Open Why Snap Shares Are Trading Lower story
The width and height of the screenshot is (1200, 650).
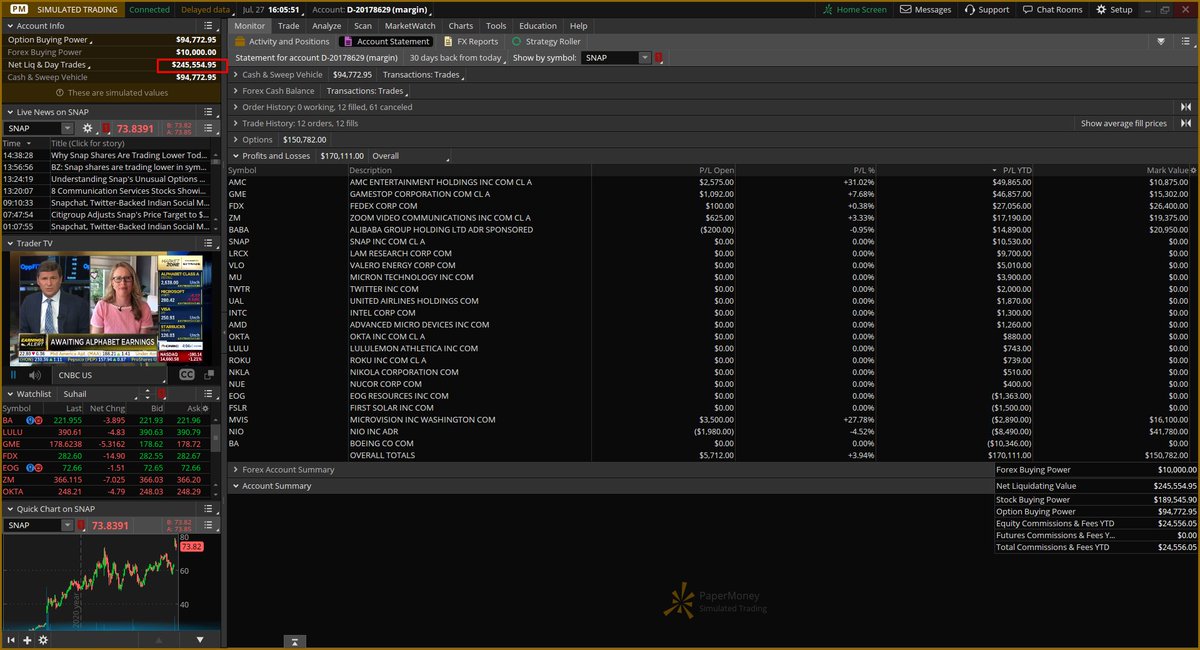coord(129,156)
